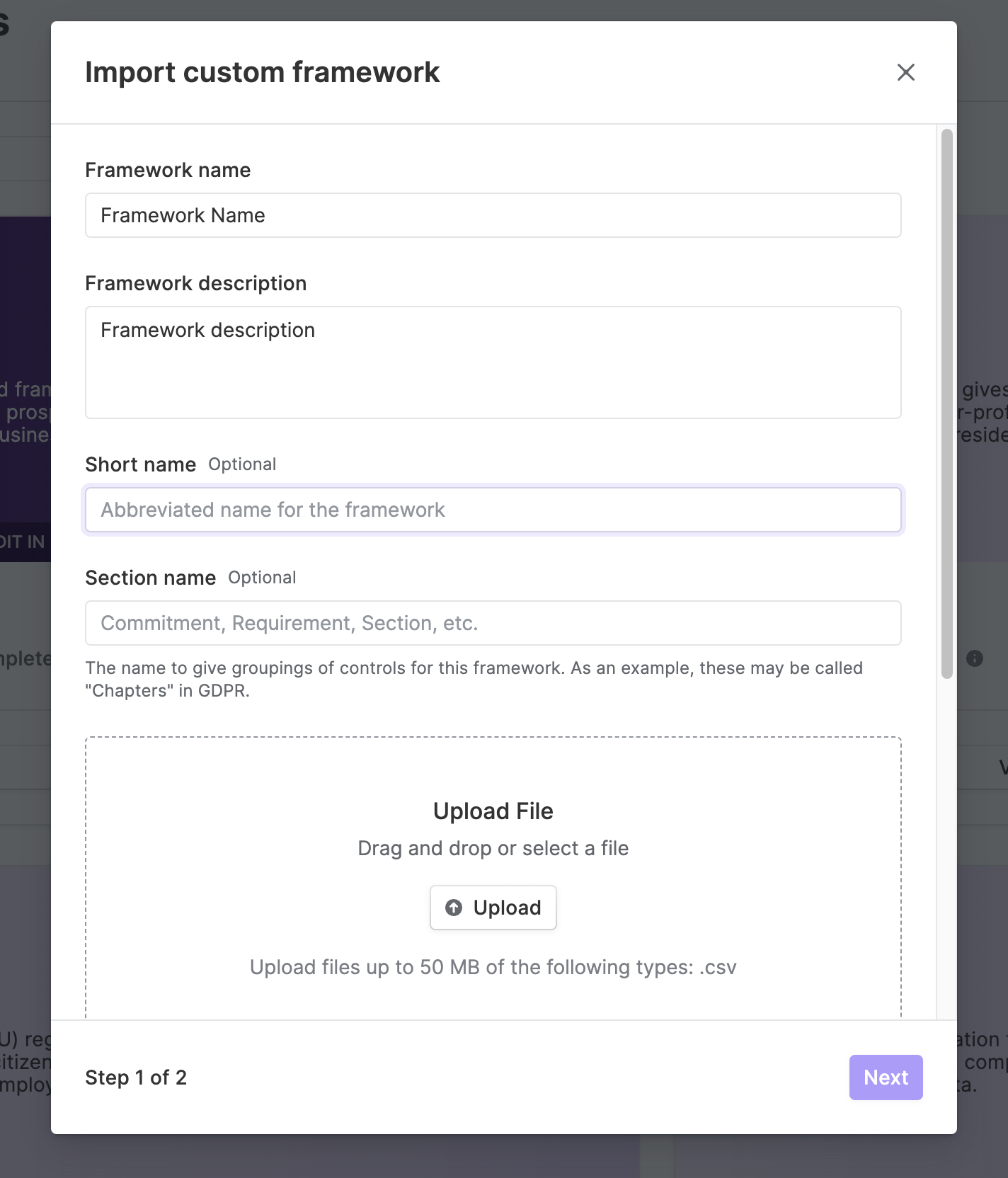Click into the Framework description text area

coord(493,362)
